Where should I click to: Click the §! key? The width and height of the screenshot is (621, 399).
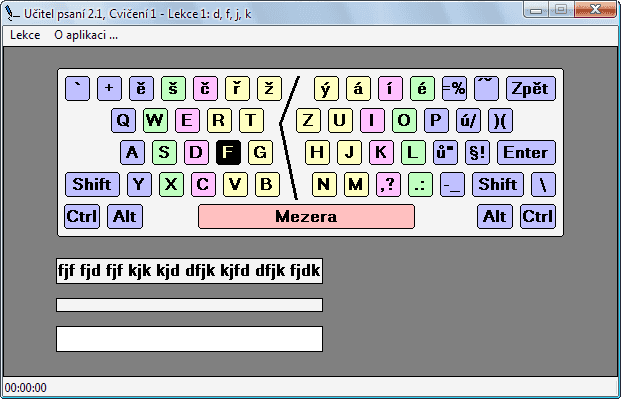tap(478, 152)
